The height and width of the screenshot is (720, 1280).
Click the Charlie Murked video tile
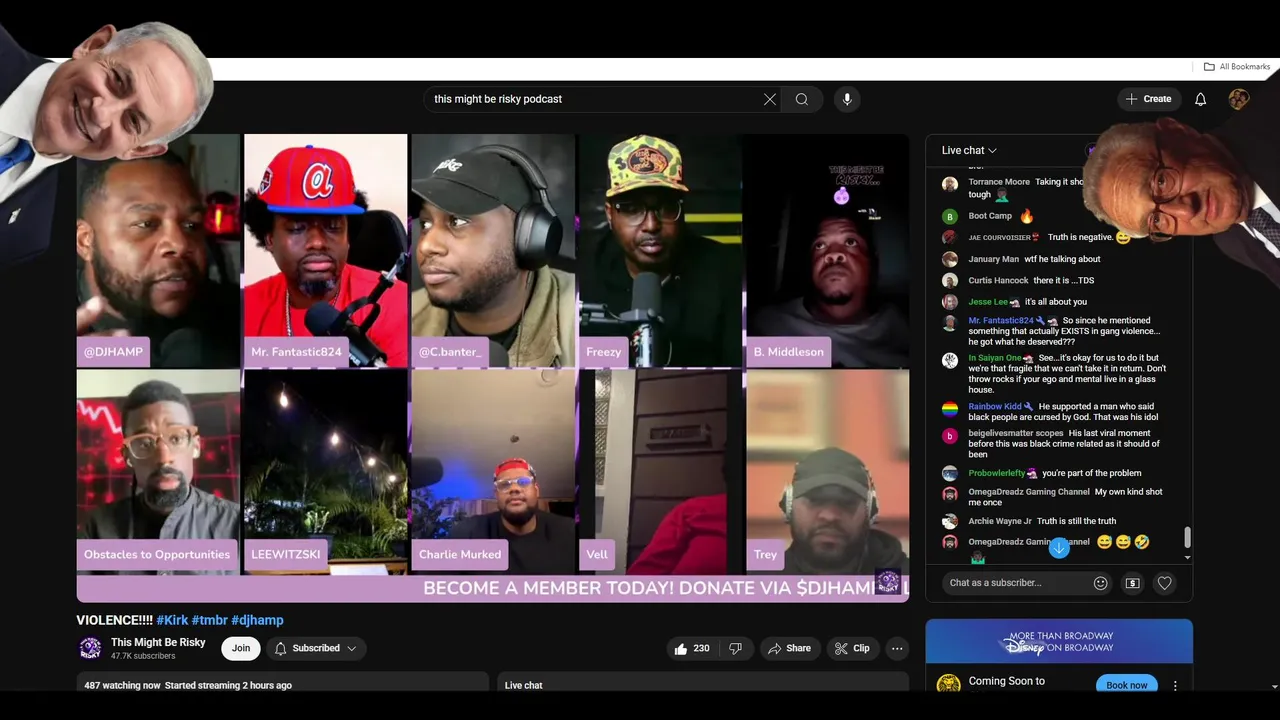(493, 472)
